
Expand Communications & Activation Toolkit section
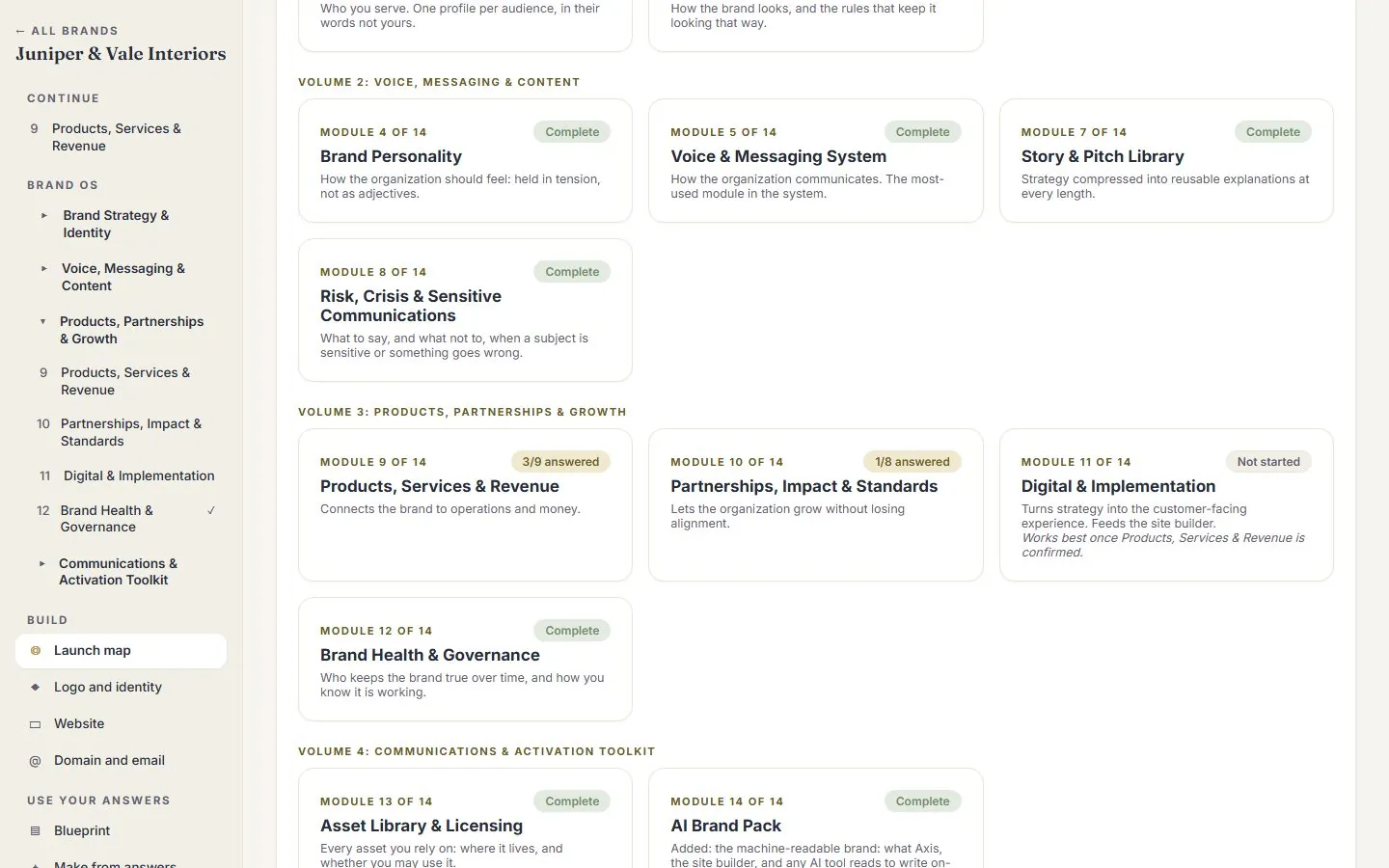tap(41, 564)
